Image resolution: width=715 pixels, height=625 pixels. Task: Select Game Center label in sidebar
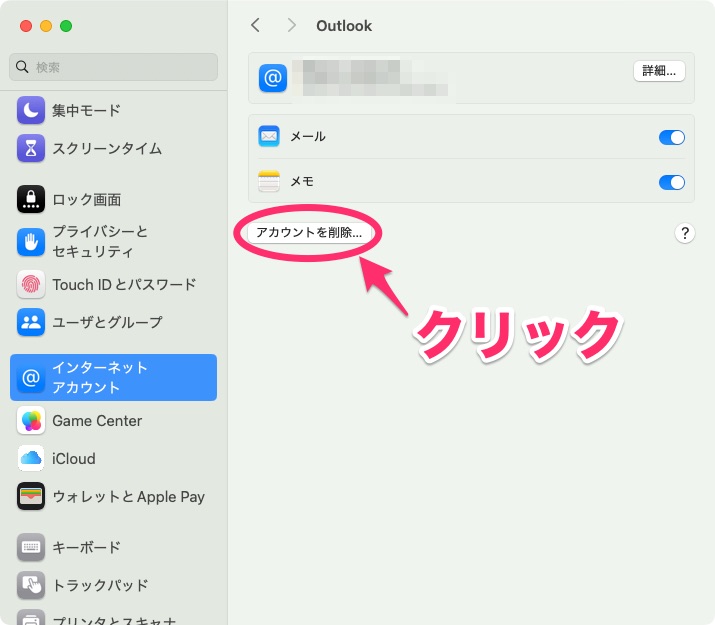tap(97, 420)
